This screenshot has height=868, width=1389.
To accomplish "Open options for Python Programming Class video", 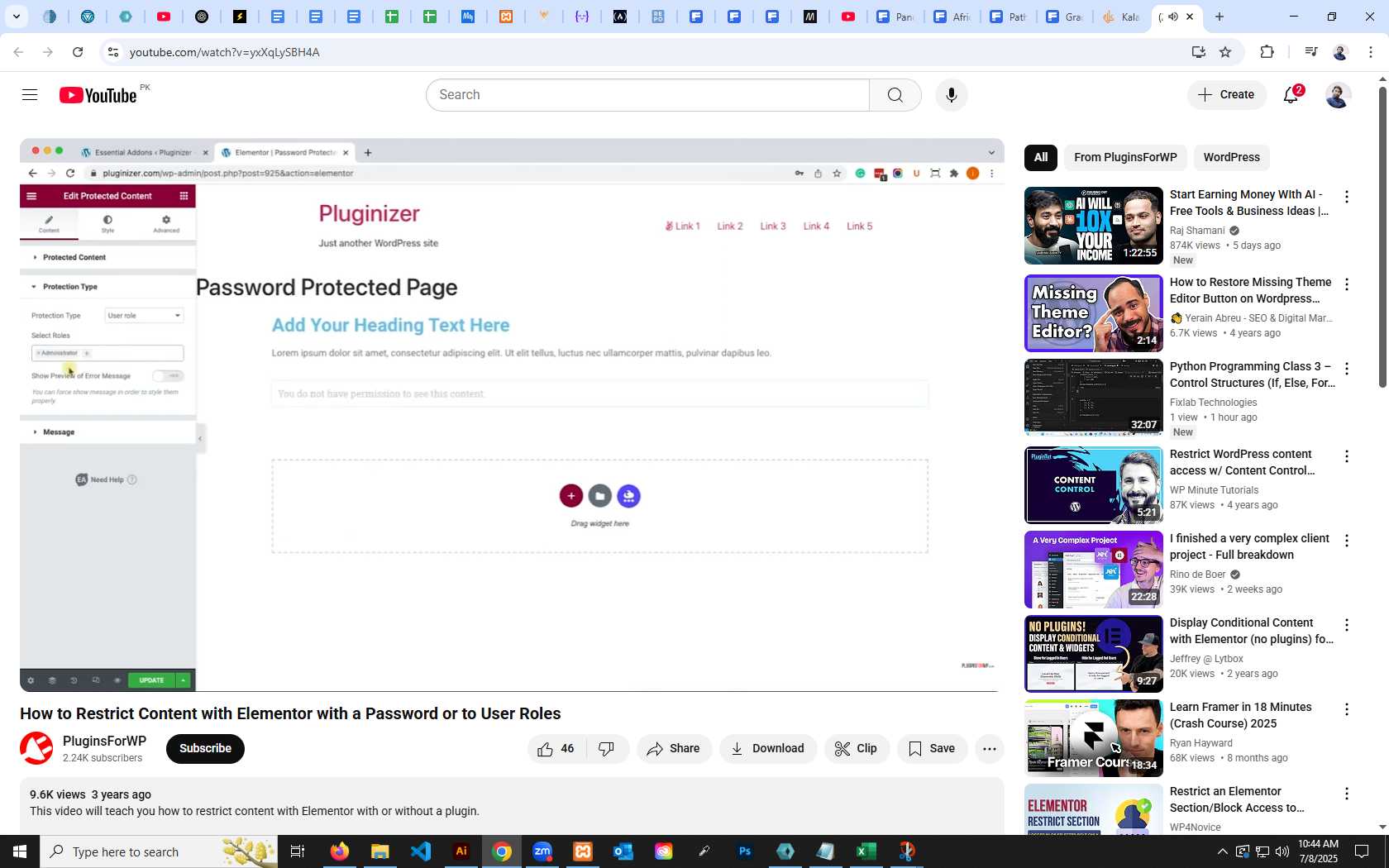I will [1347, 369].
